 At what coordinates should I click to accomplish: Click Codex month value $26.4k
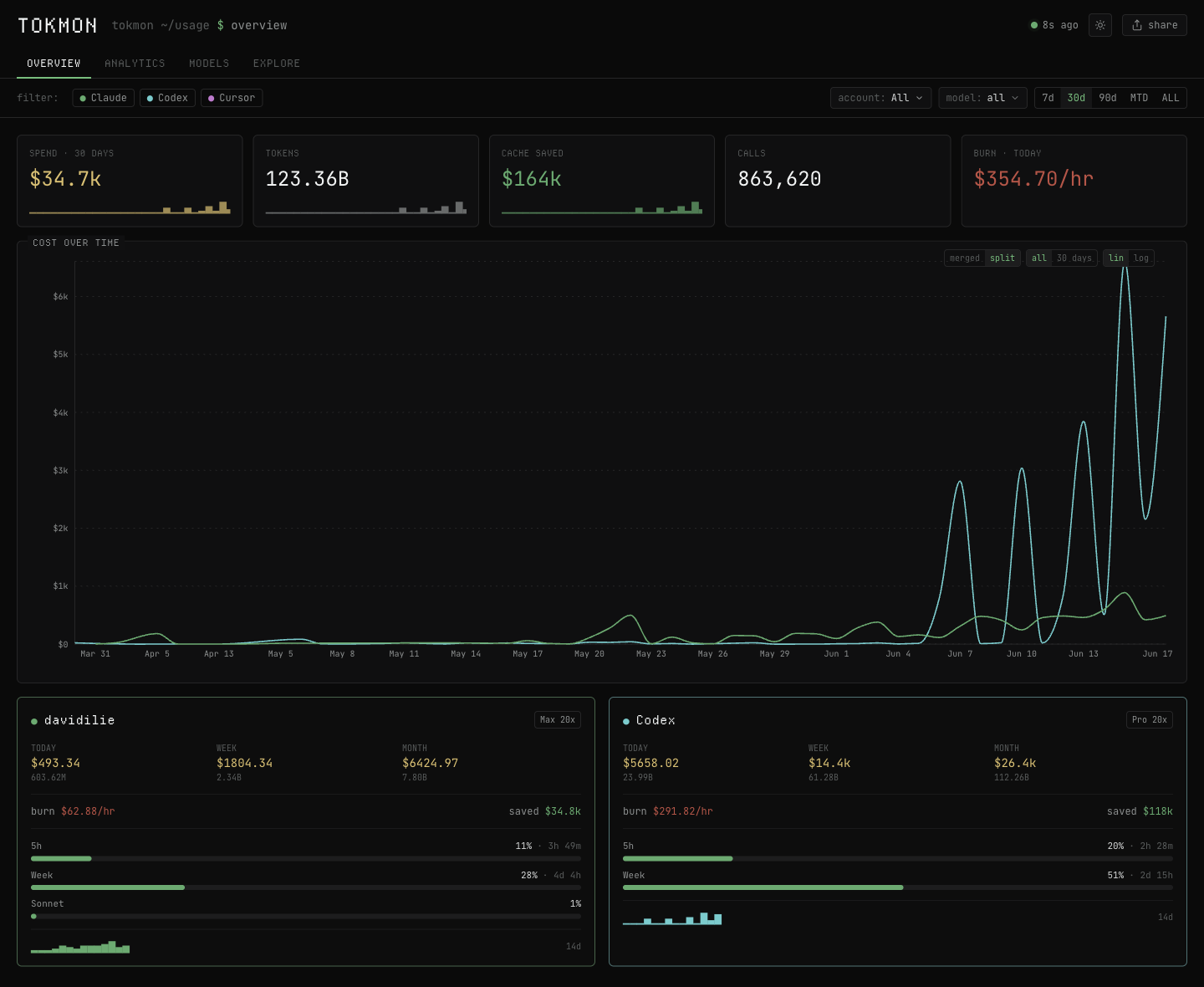1015,763
